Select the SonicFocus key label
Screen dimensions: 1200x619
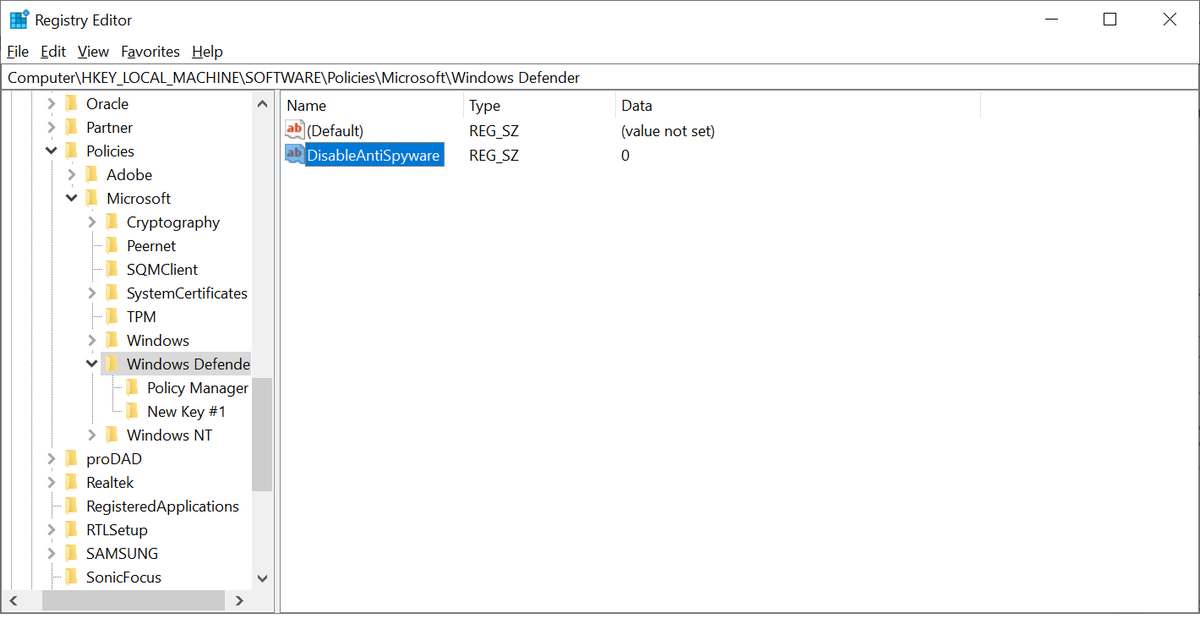coord(124,577)
